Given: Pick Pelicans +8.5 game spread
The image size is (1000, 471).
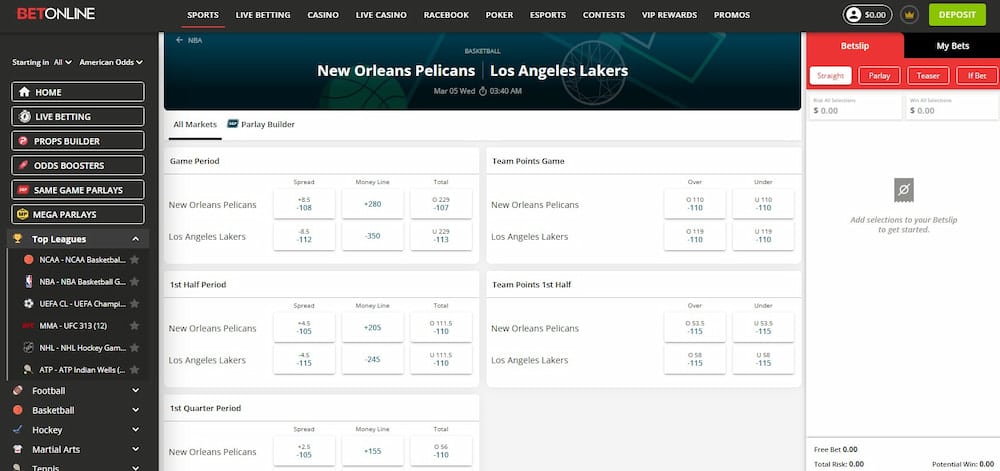Looking at the screenshot, I should [x=304, y=204].
